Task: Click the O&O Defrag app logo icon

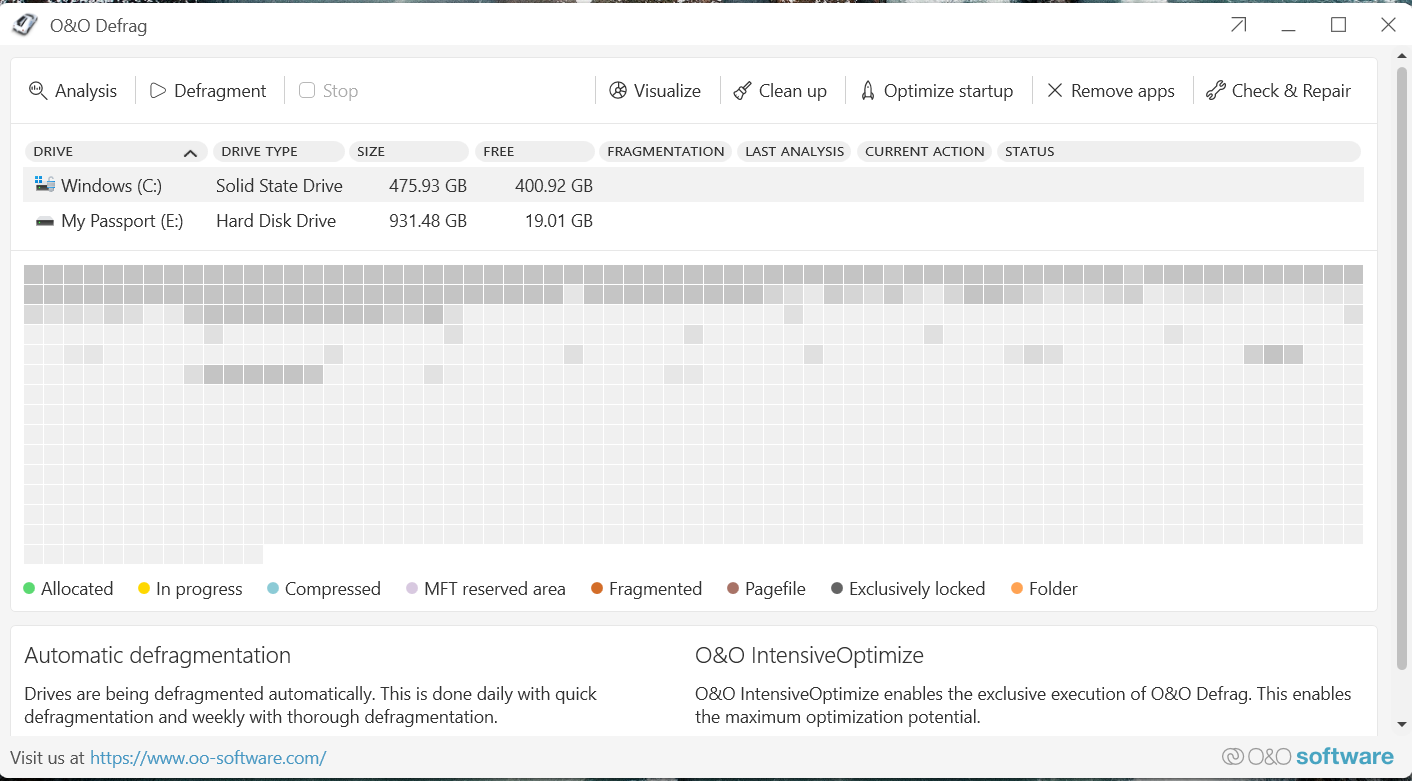Action: (26, 25)
